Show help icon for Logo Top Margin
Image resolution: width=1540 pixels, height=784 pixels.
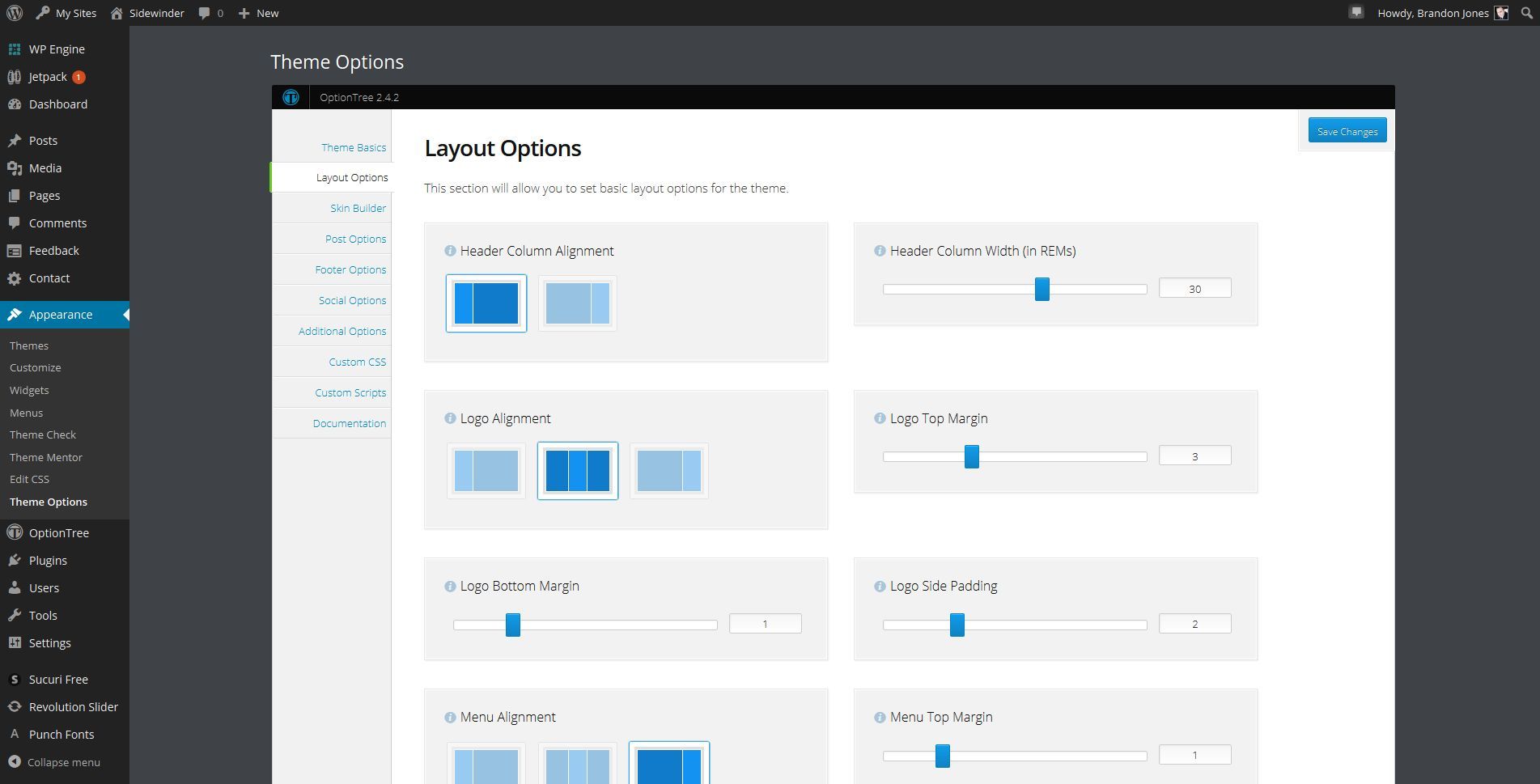(x=880, y=418)
